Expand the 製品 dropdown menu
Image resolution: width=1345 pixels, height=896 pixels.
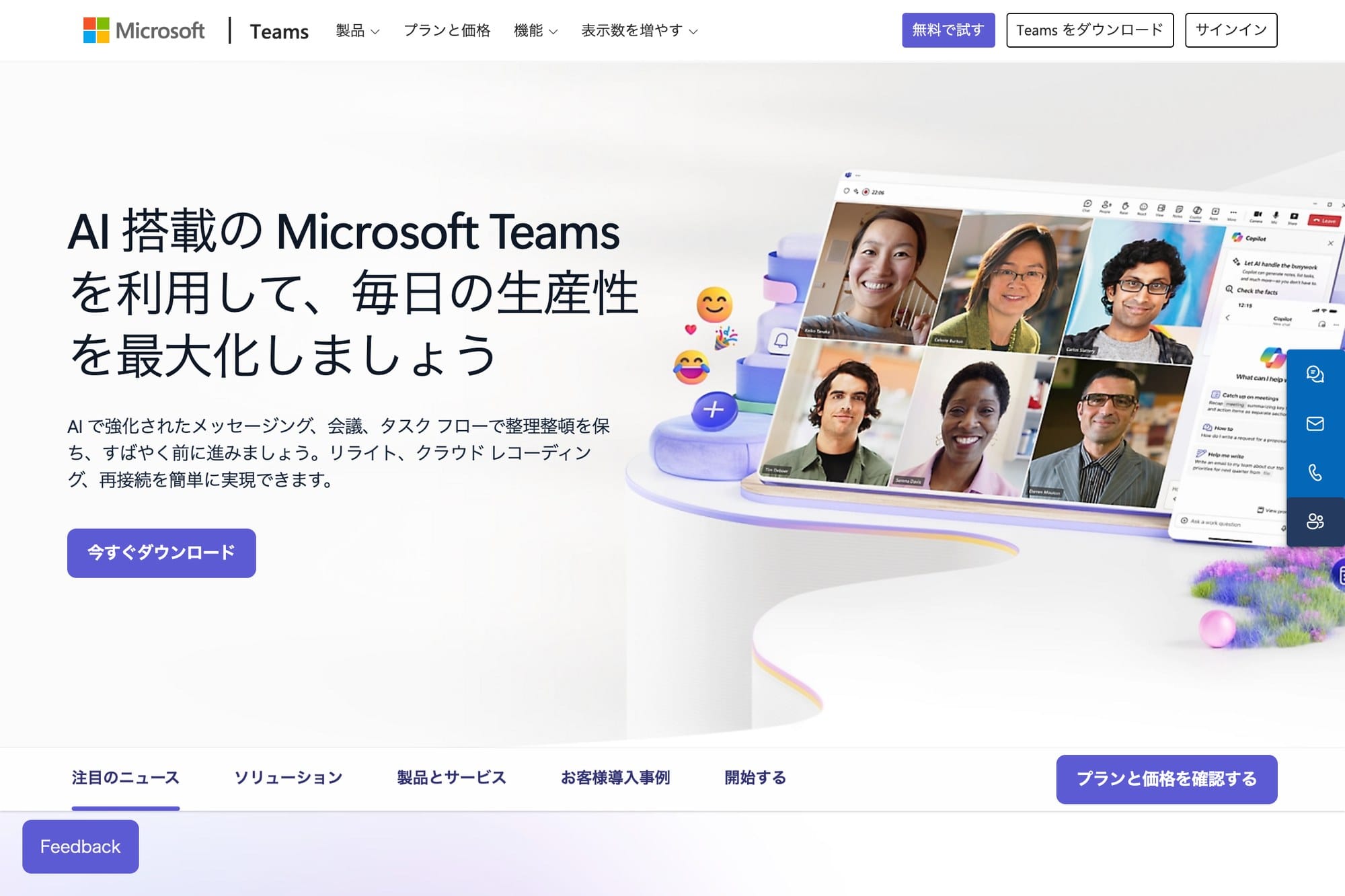[x=358, y=30]
